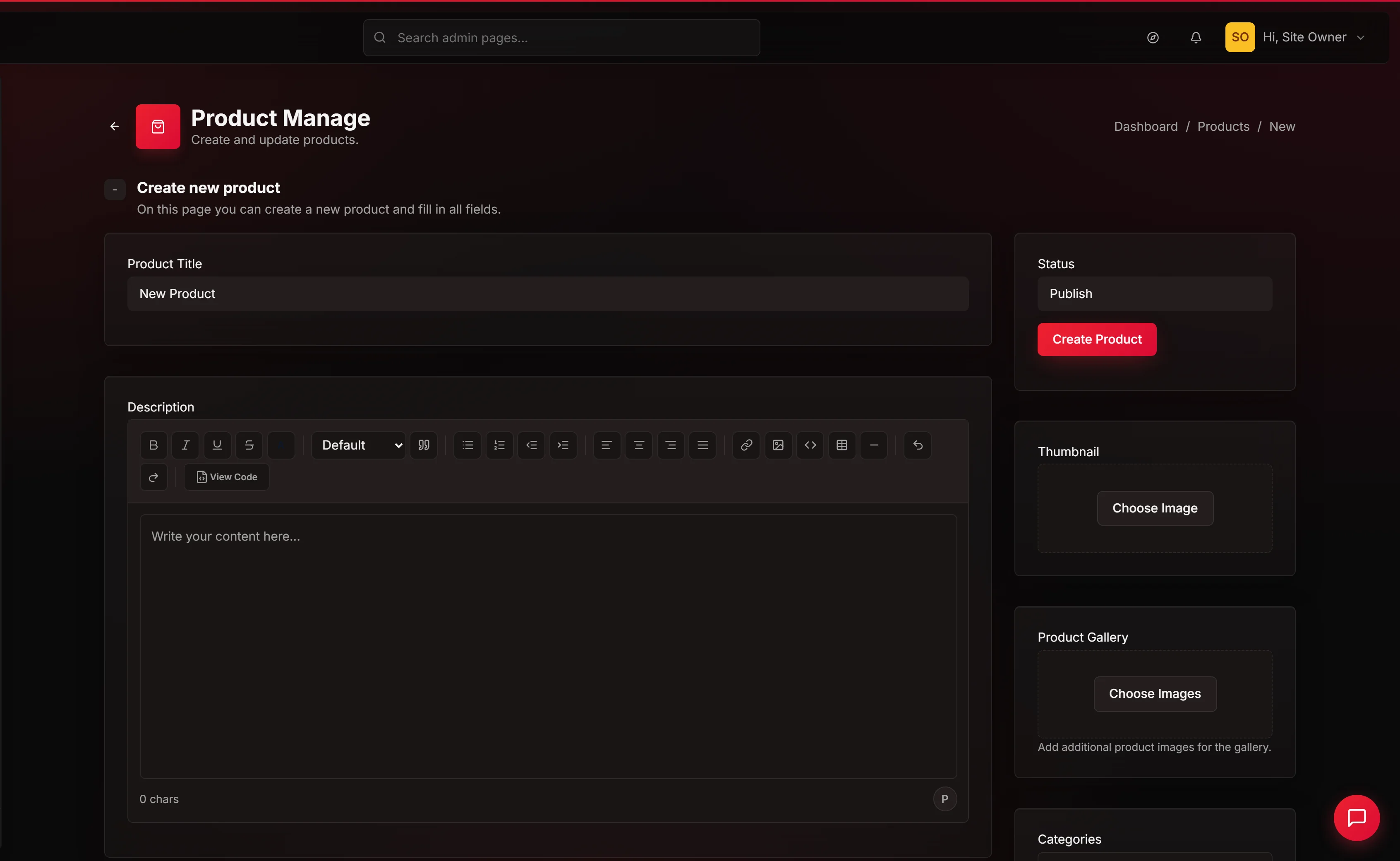Click the New breadcrumb item
1400x861 pixels.
(1282, 126)
